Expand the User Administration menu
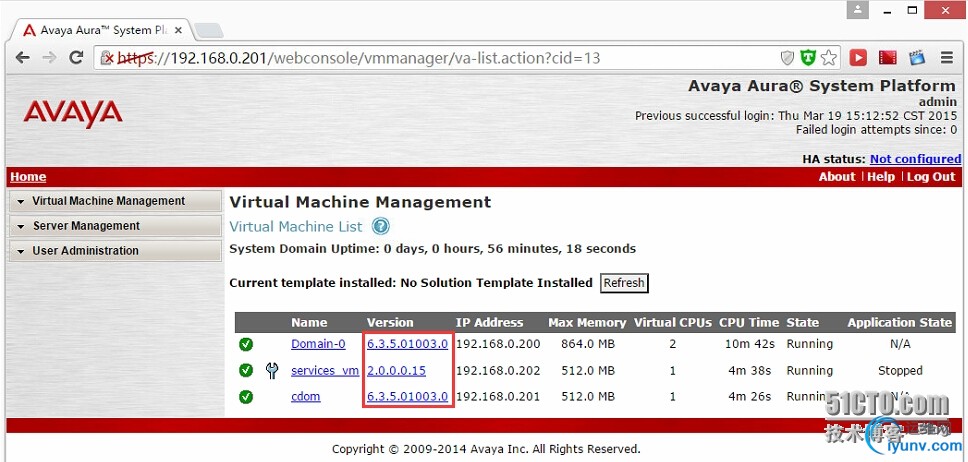Screen dimensions: 968x462 pos(115,251)
